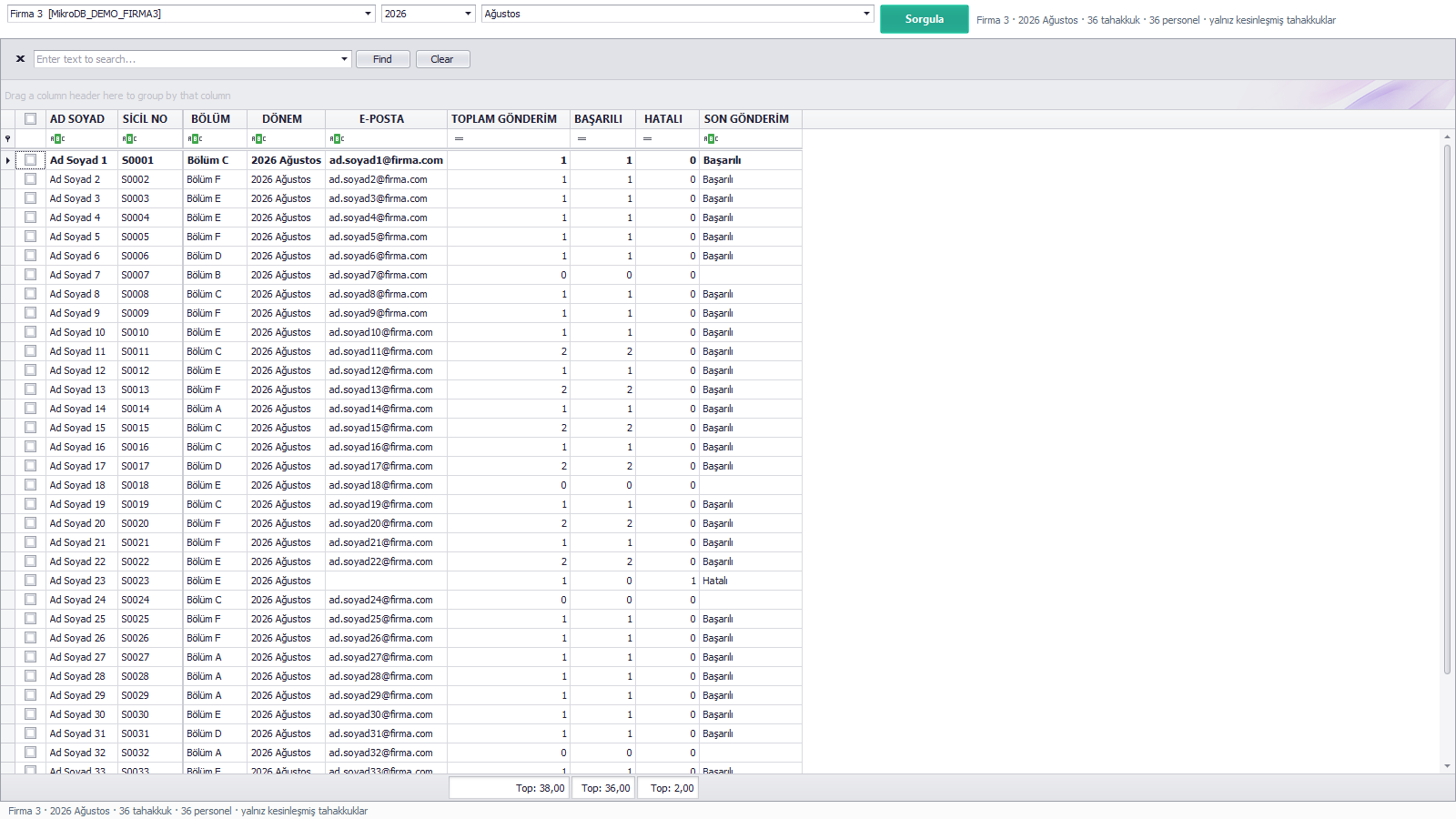Click the filter row funnel indicator icon
Viewport: 1456px width, 819px height.
(8, 139)
